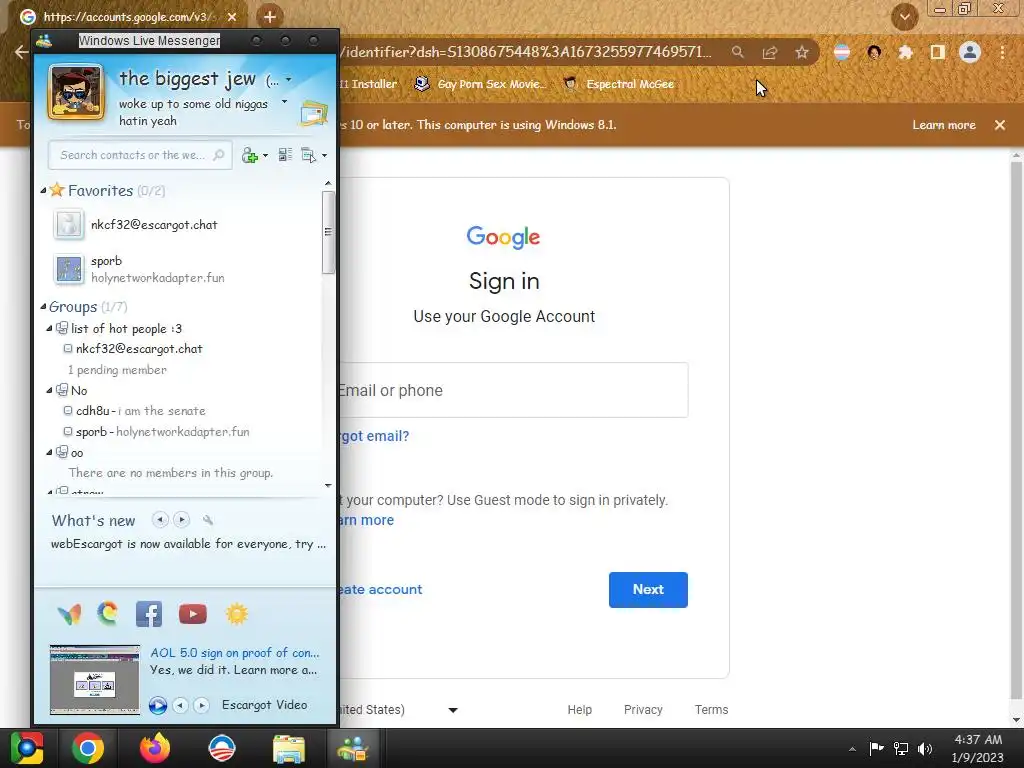Collapse the Favorites section

click(x=43, y=191)
